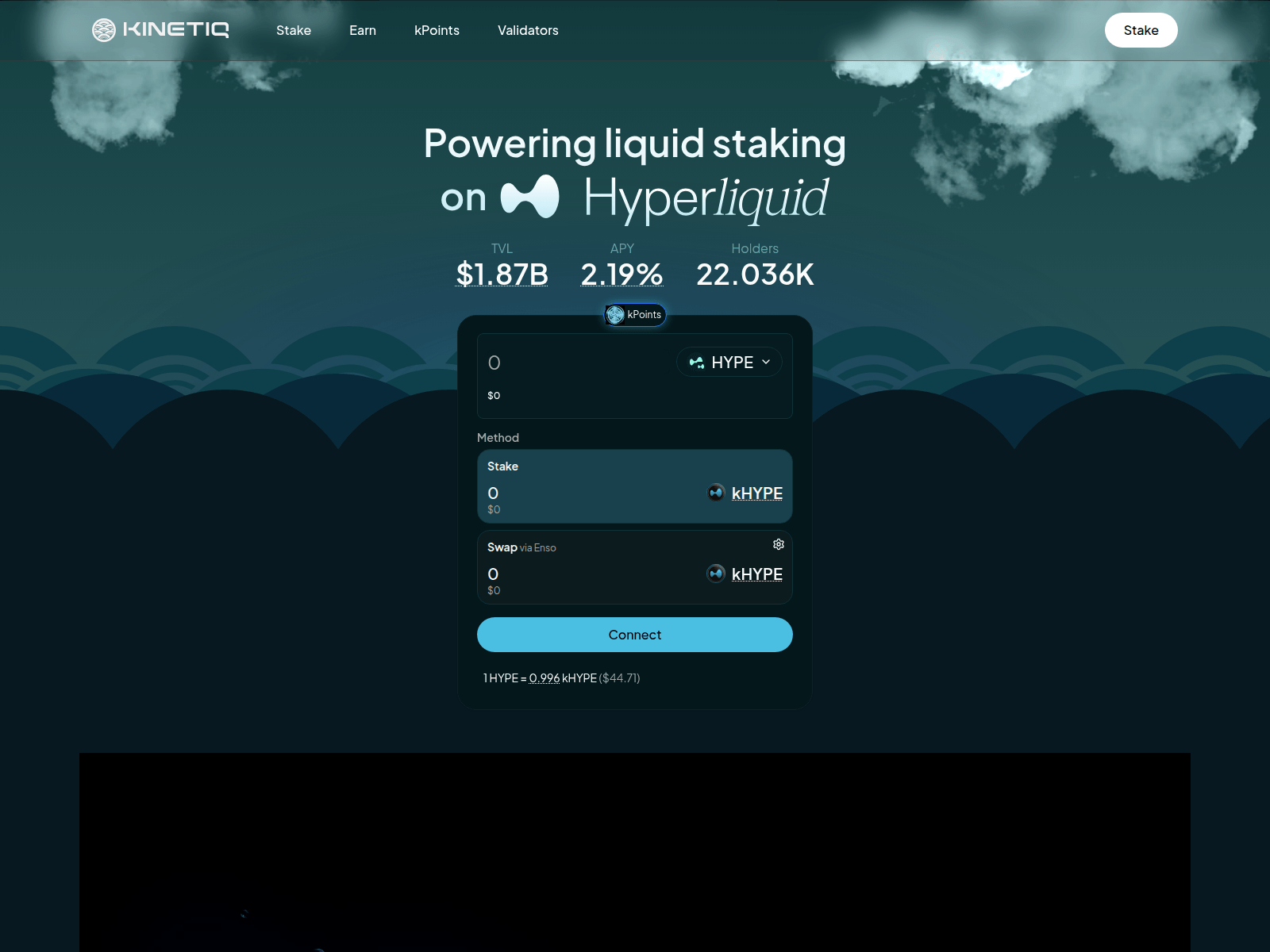
Task: Open the Validators navigation item
Action: pyautogui.click(x=528, y=30)
